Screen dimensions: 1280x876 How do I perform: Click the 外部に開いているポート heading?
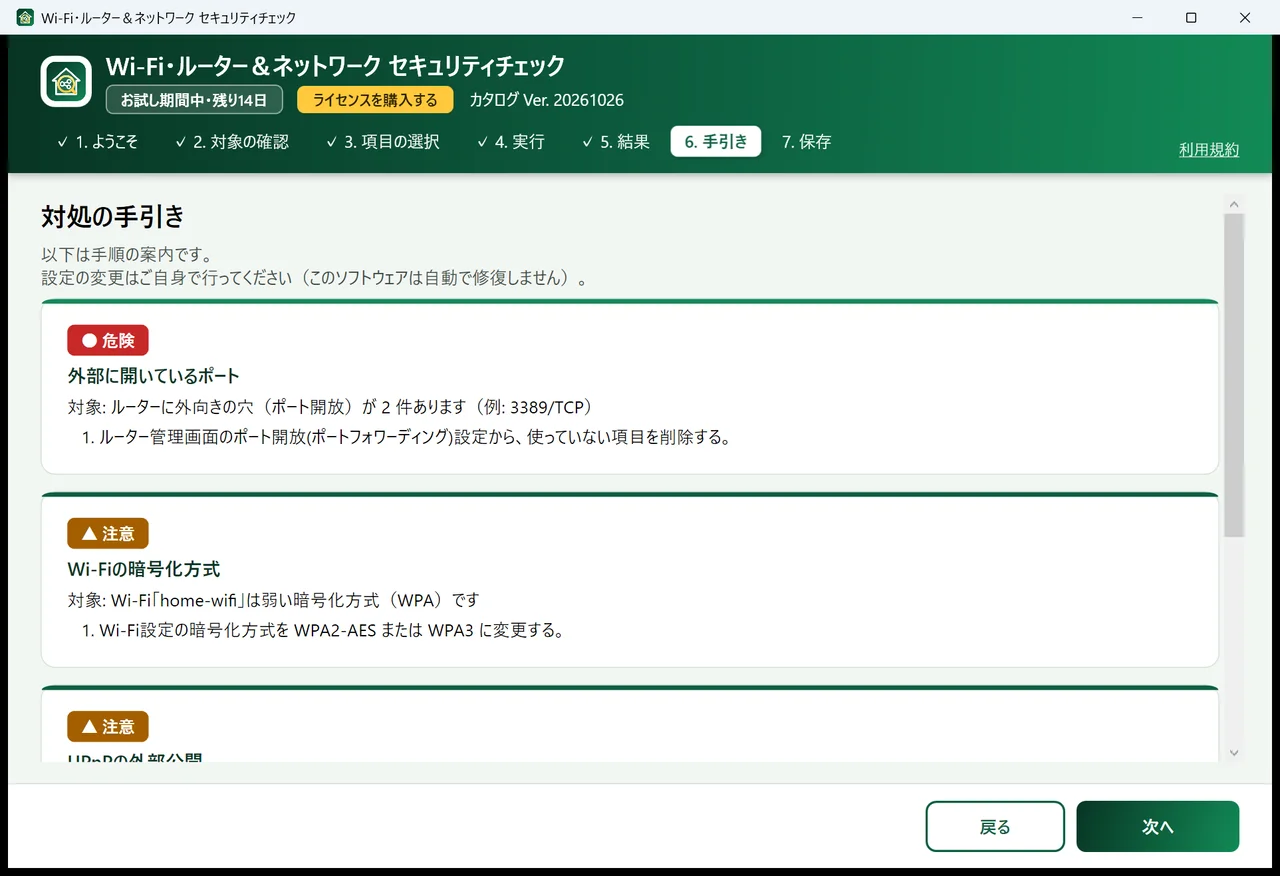point(154,376)
